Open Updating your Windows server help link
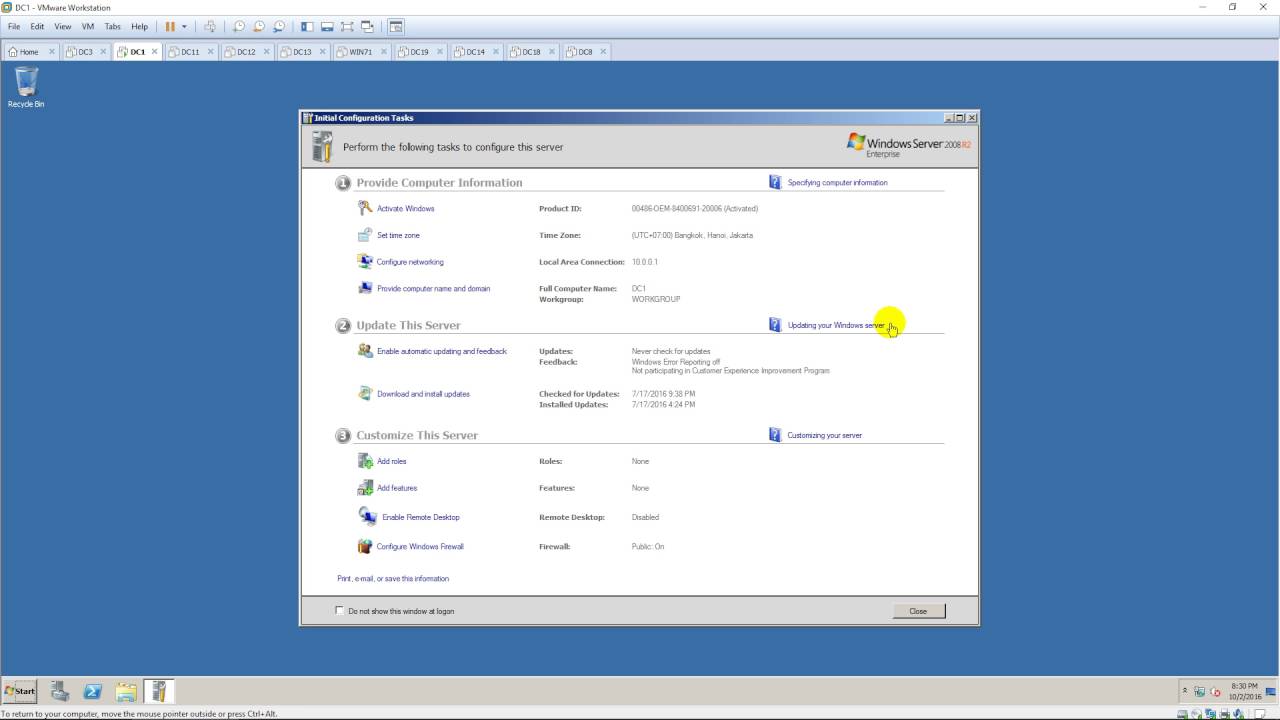Image resolution: width=1280 pixels, height=720 pixels. (x=836, y=326)
